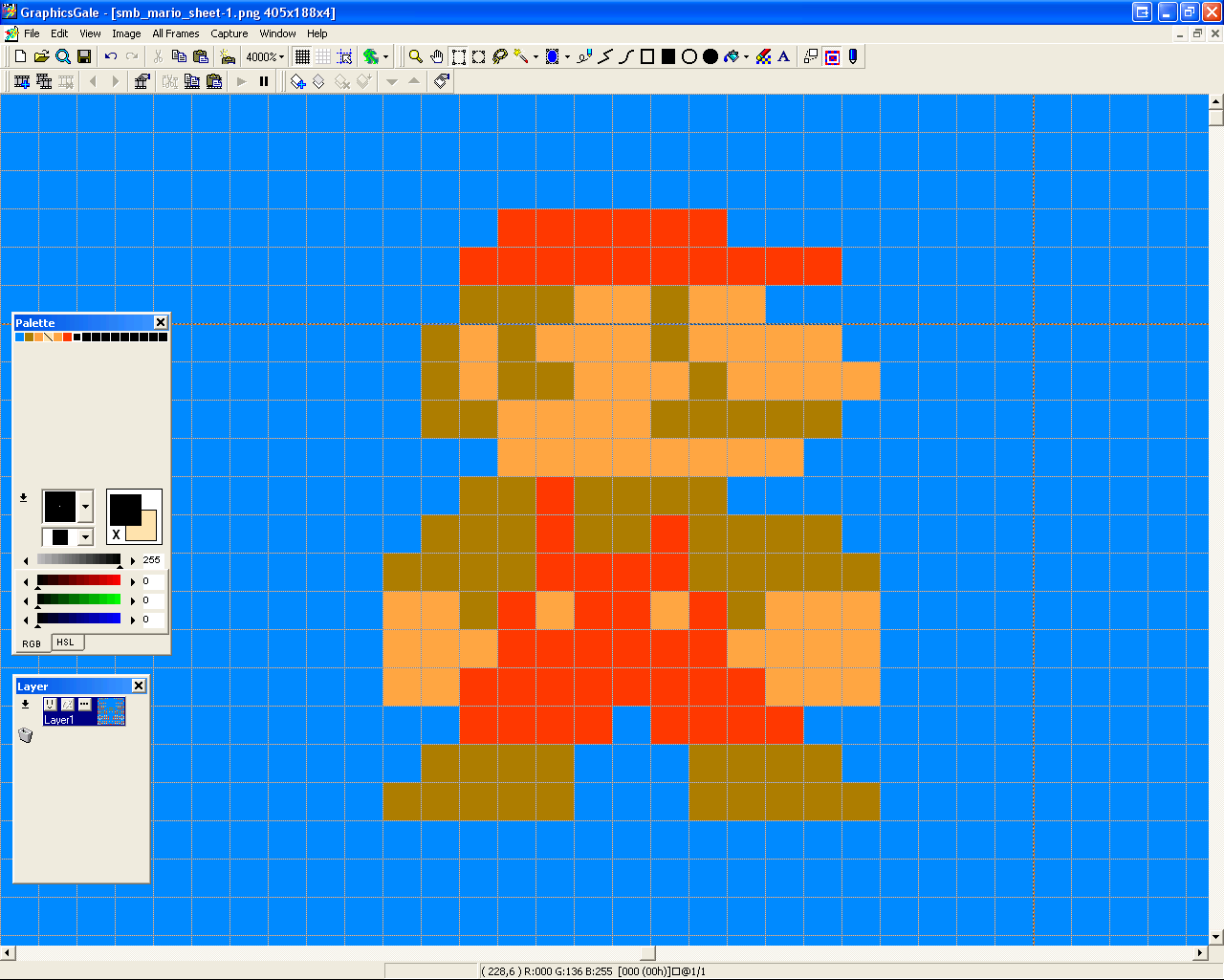This screenshot has height=980, width=1224.
Task: Open the Image menu
Action: [x=126, y=33]
